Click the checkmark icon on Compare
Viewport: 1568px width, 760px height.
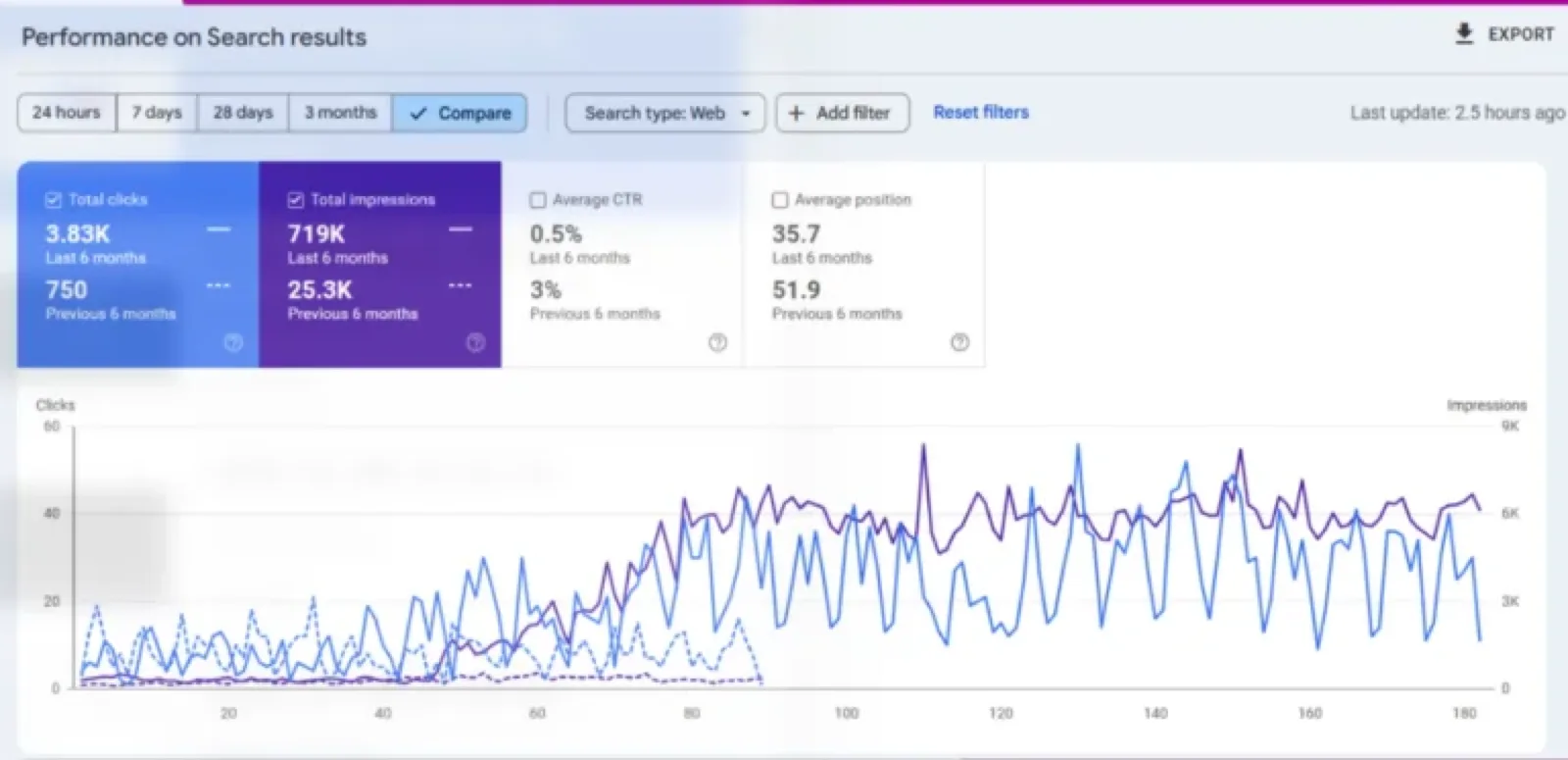[418, 113]
